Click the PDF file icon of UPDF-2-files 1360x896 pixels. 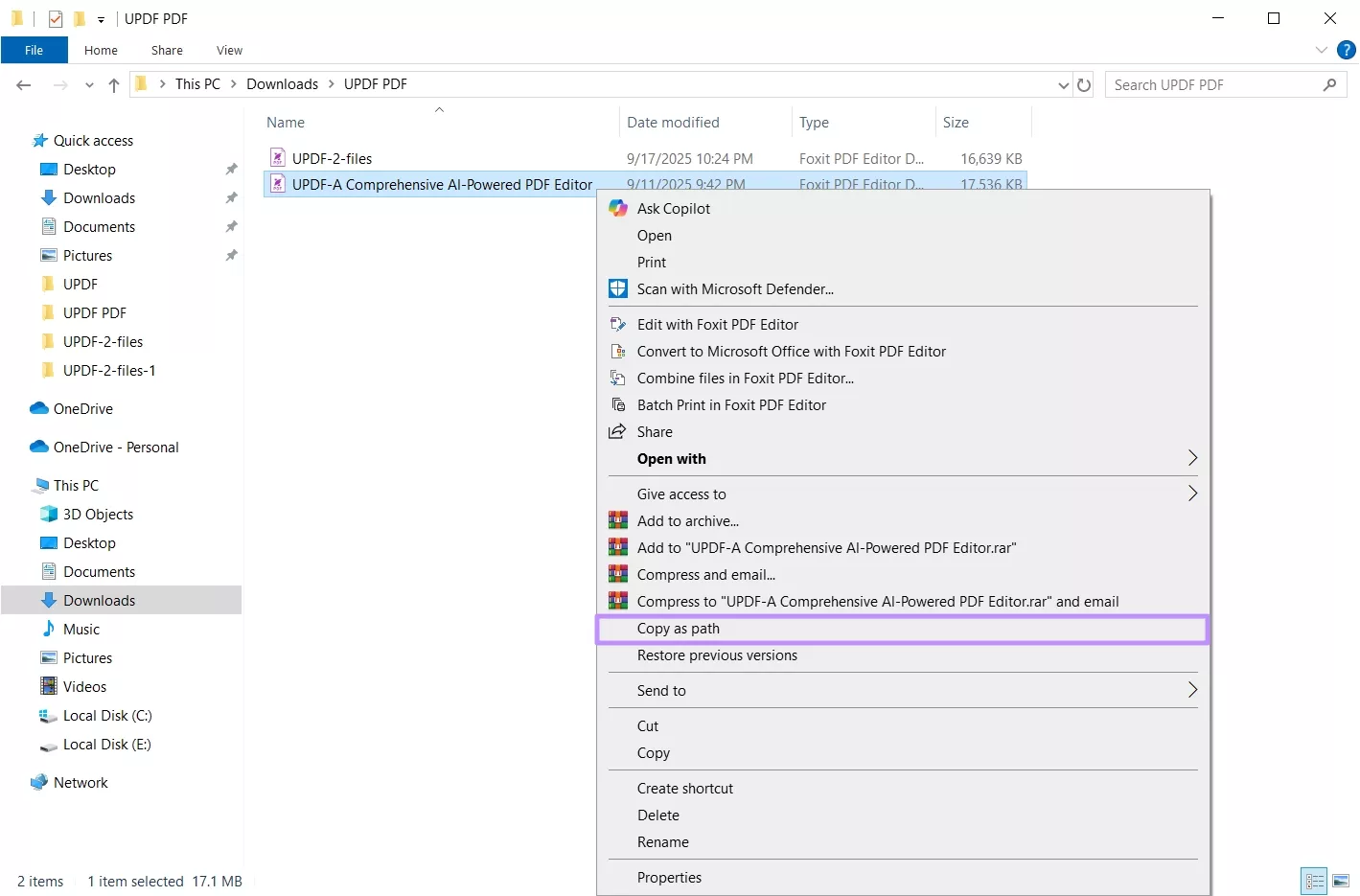click(x=278, y=158)
